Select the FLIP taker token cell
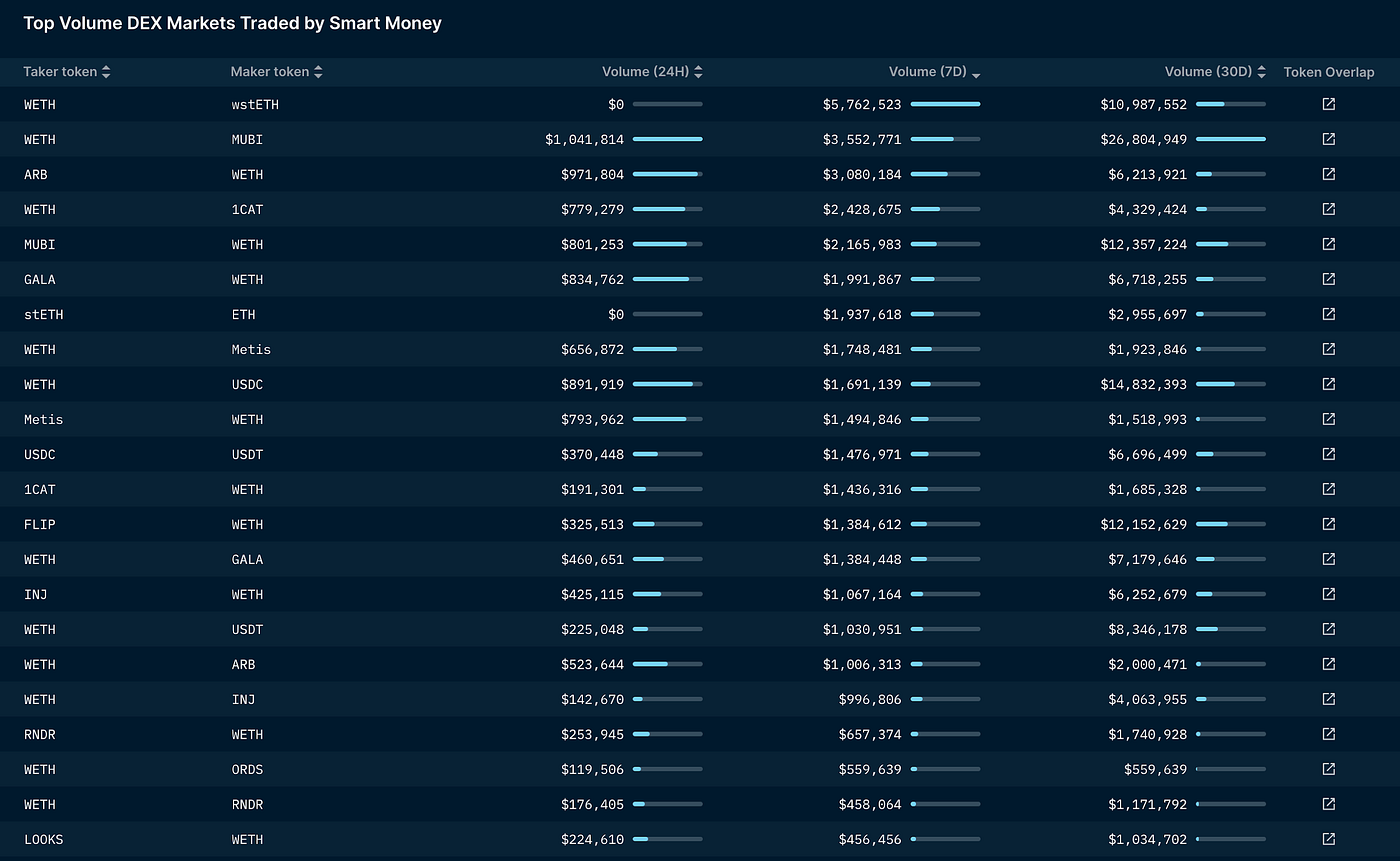The image size is (1400, 861). [x=40, y=524]
